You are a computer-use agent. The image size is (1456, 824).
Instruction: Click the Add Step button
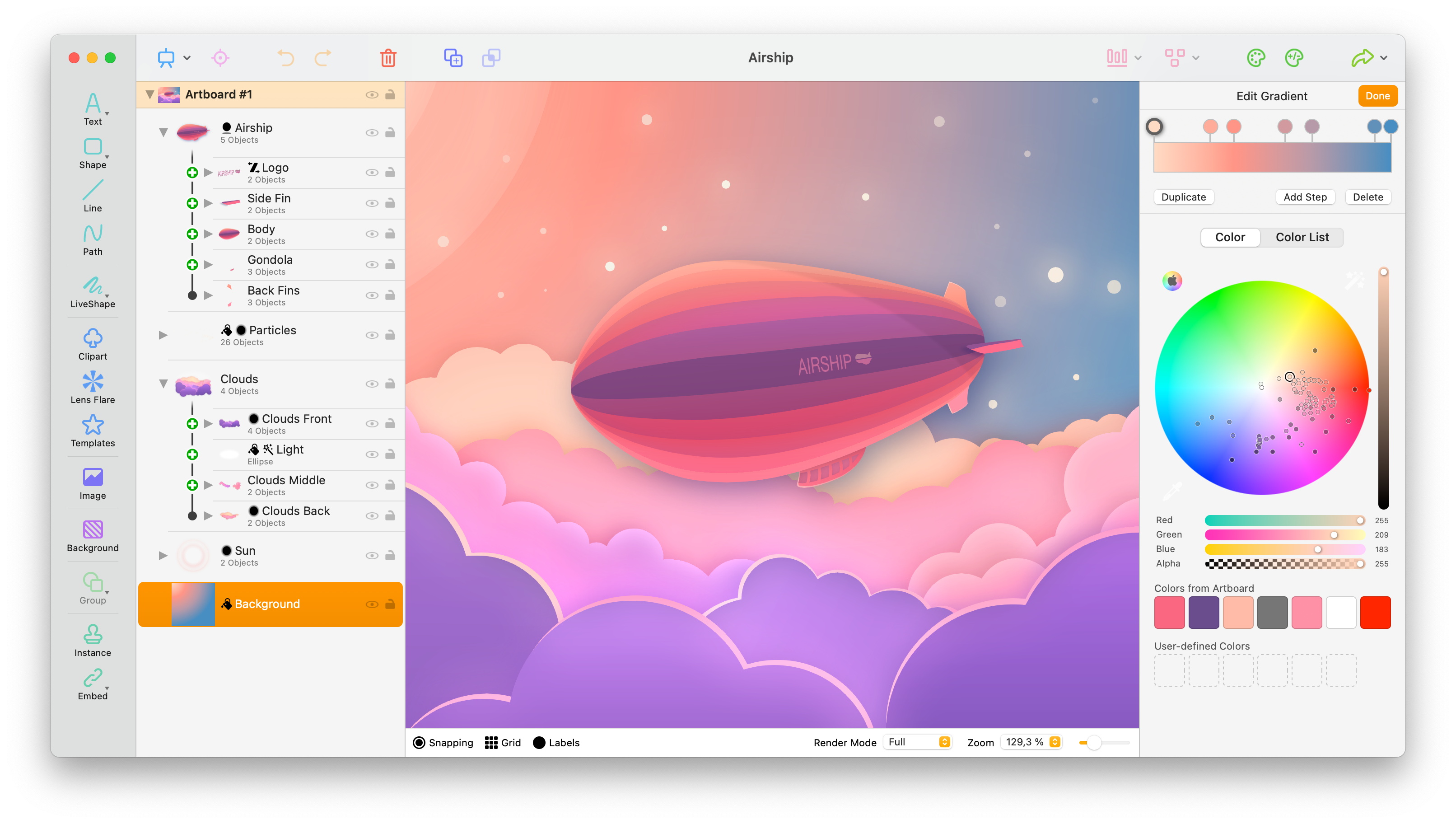point(1305,197)
